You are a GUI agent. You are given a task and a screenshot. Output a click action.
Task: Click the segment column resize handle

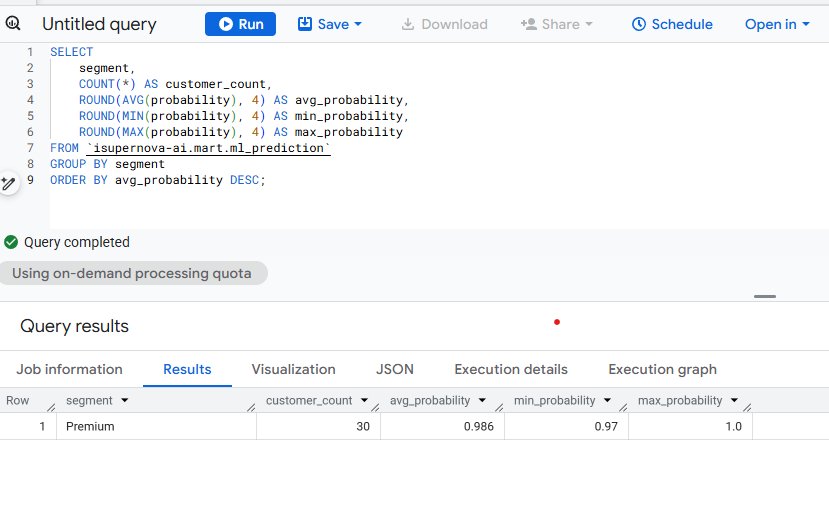click(x=251, y=407)
